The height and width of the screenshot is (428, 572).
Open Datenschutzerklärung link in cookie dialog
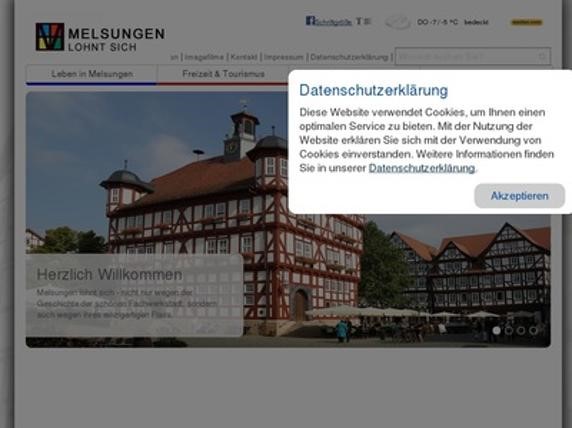pyautogui.click(x=422, y=168)
